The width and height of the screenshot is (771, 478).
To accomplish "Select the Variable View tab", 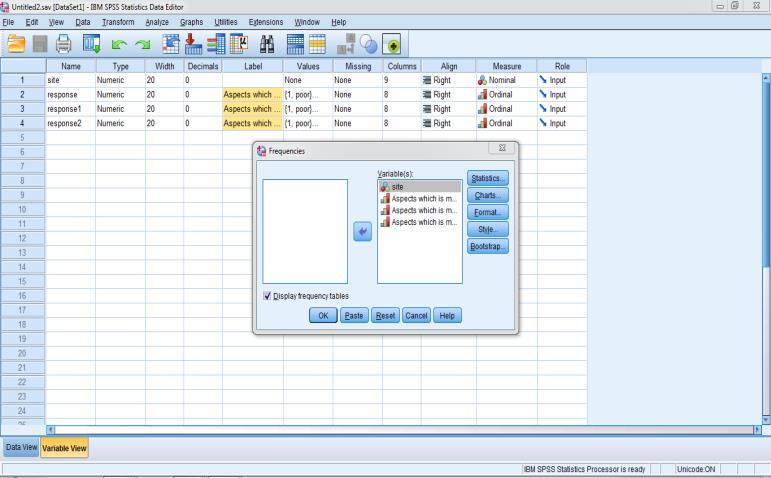I will coord(64,448).
